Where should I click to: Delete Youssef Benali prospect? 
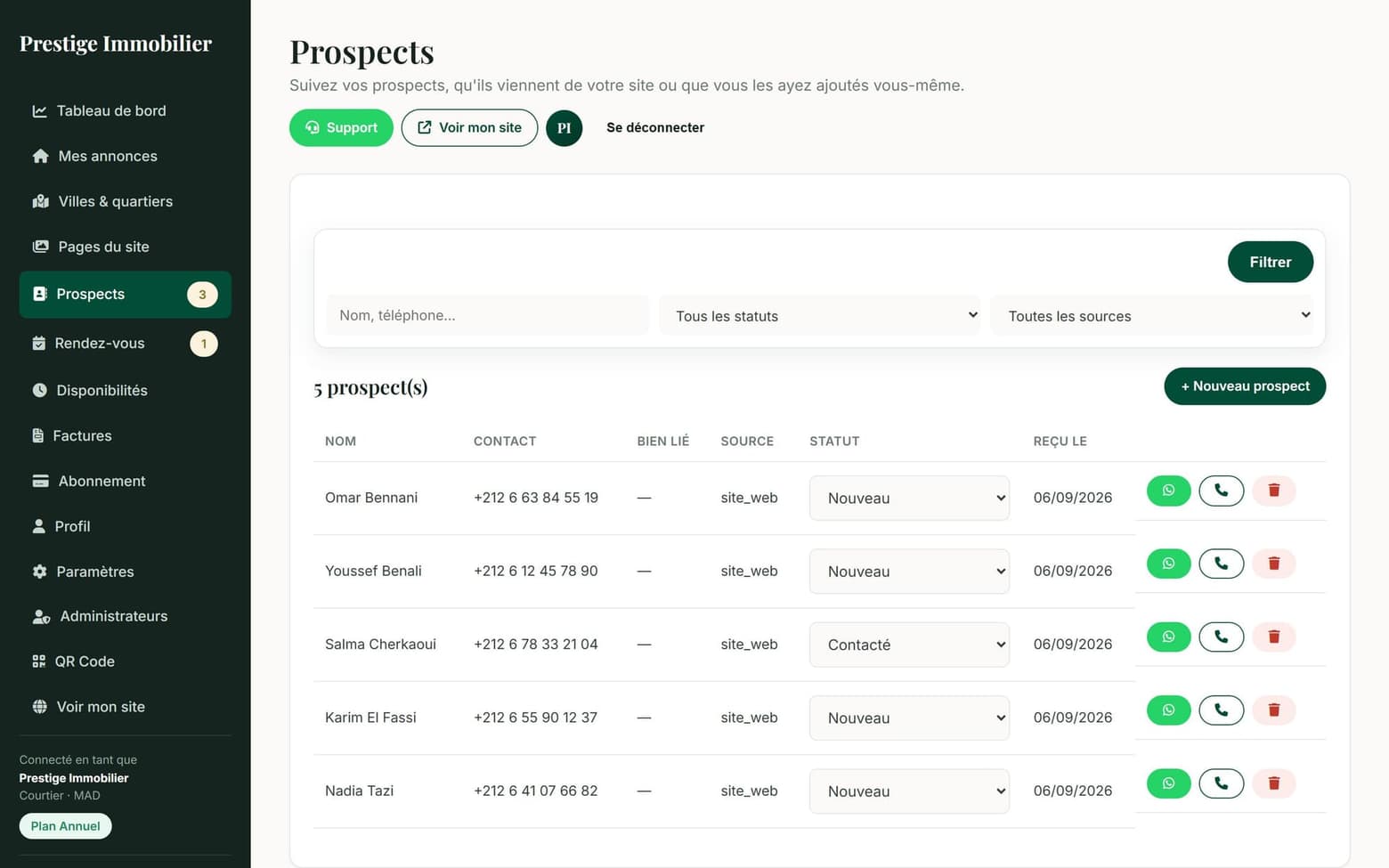pos(1273,564)
